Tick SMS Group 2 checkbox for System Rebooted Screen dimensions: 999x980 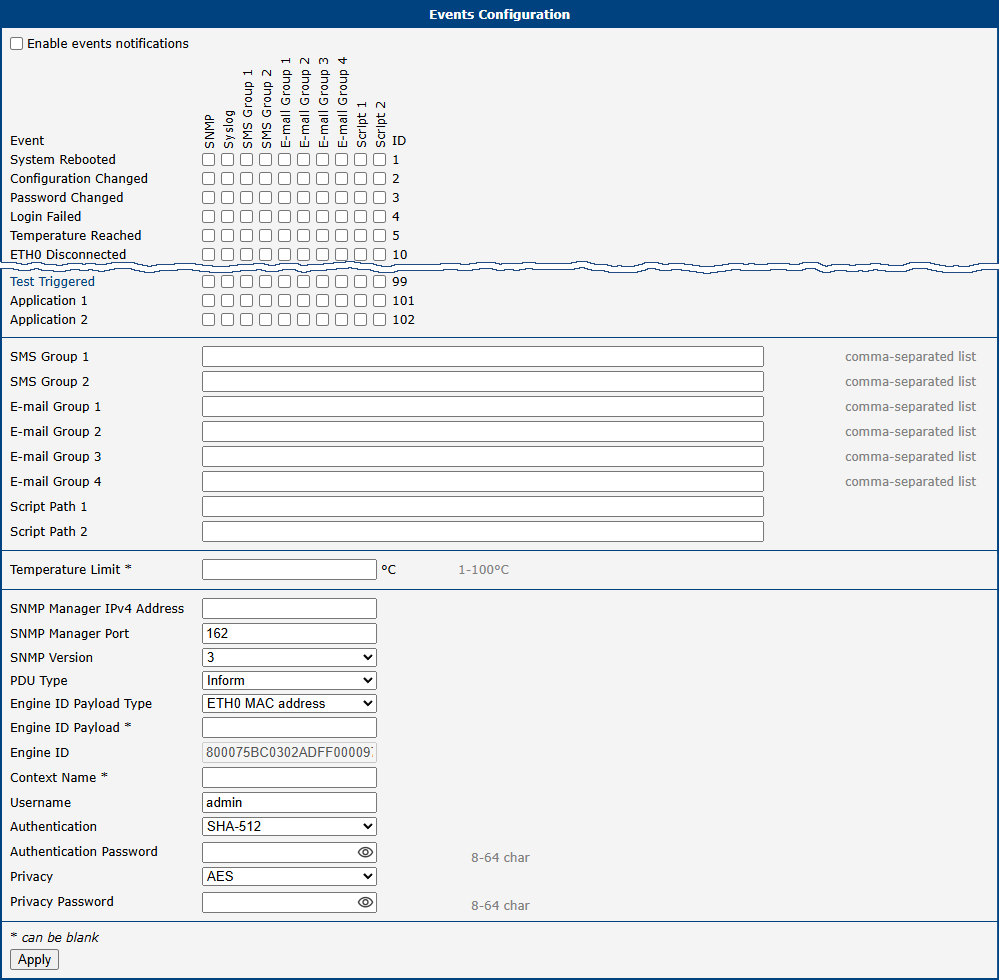pyautogui.click(x=266, y=159)
